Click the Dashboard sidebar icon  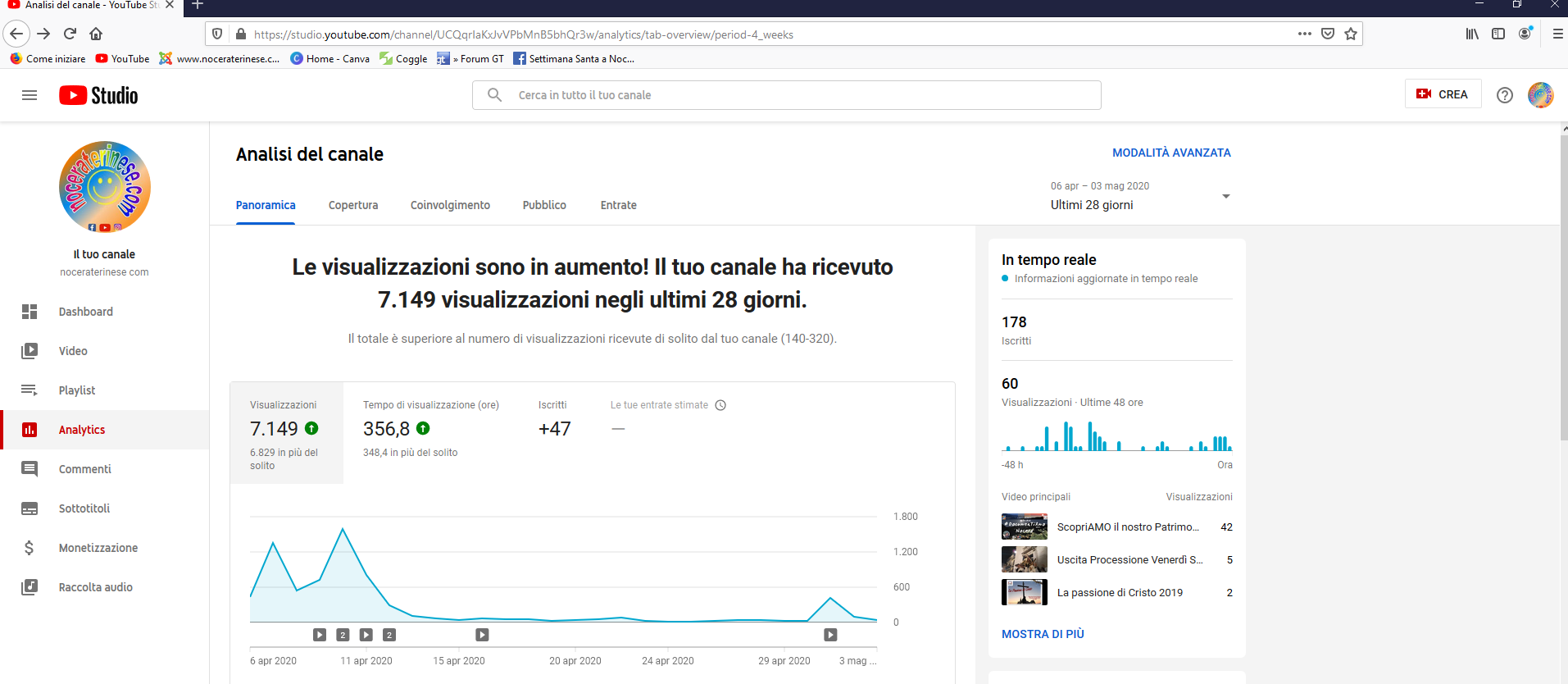(30, 312)
